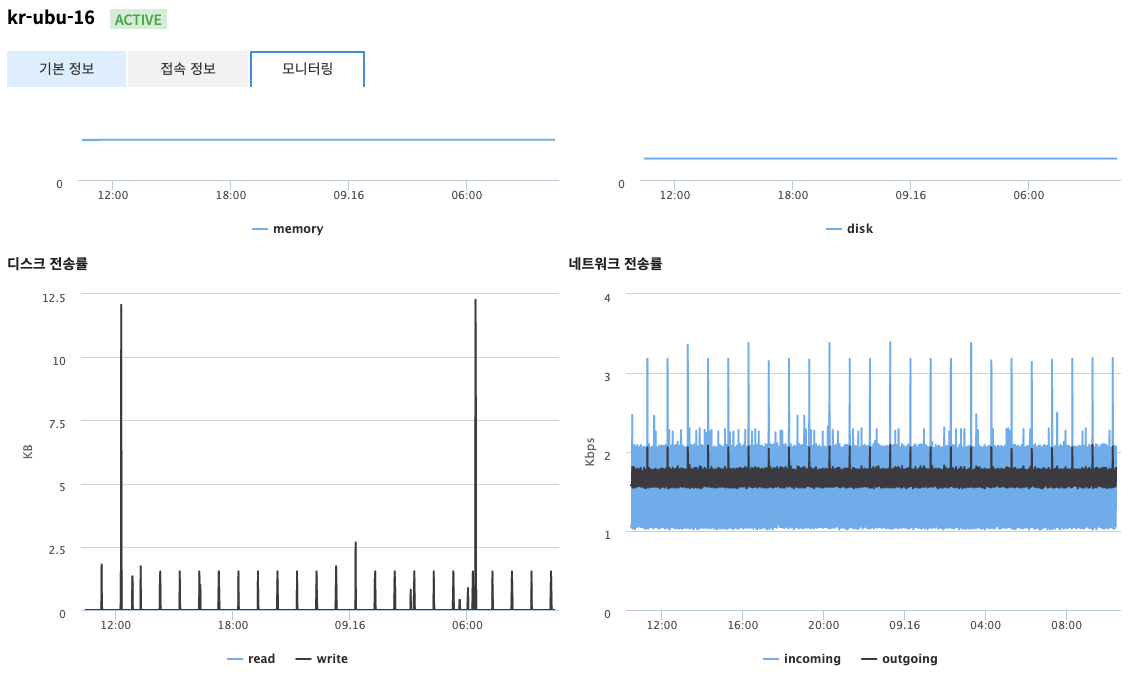Screen dimensions: 1143x677
Task: Click the 12.5 axis label in disk chart
Action: pyautogui.click(x=54, y=298)
